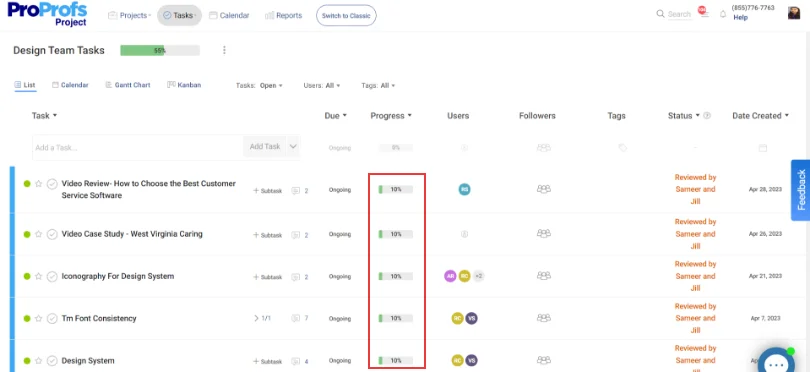Mark Video Case Study task complete
The image size is (810, 372).
point(52,234)
